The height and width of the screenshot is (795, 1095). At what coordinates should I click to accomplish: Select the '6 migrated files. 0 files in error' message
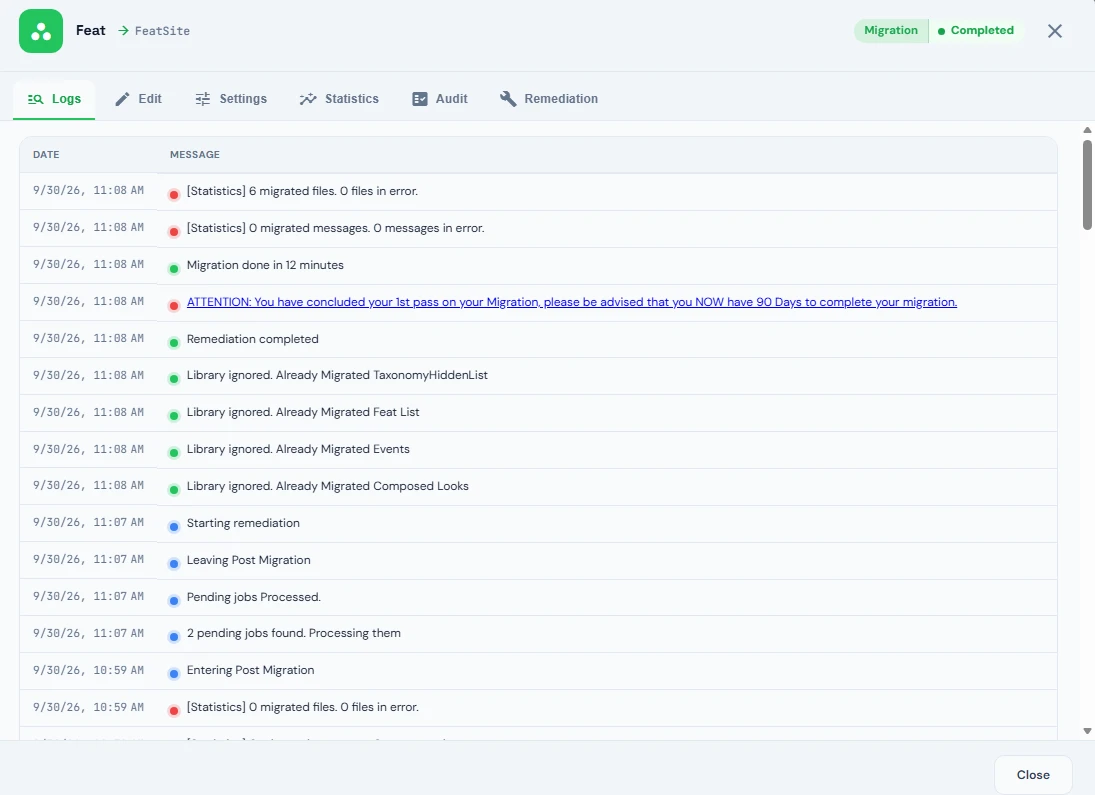(302, 191)
